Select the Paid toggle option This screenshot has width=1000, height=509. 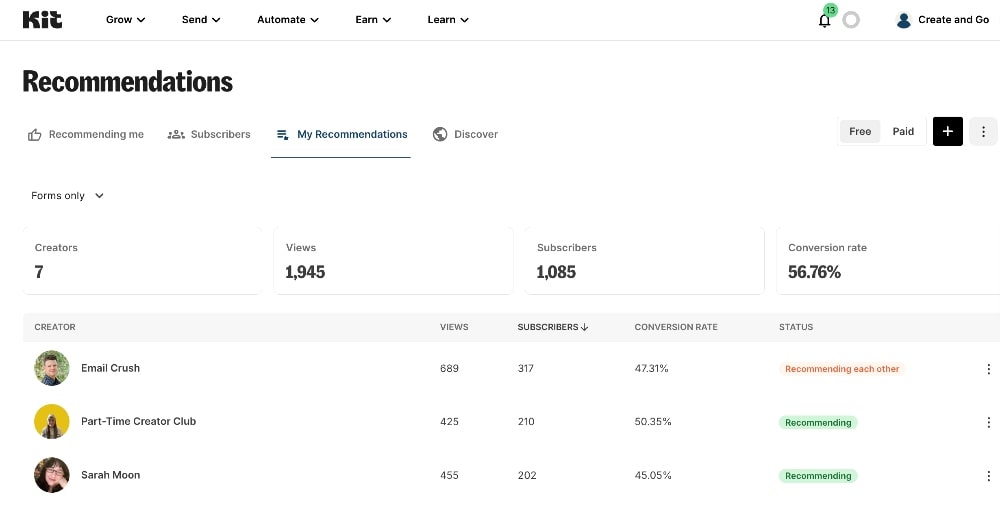[x=903, y=131]
